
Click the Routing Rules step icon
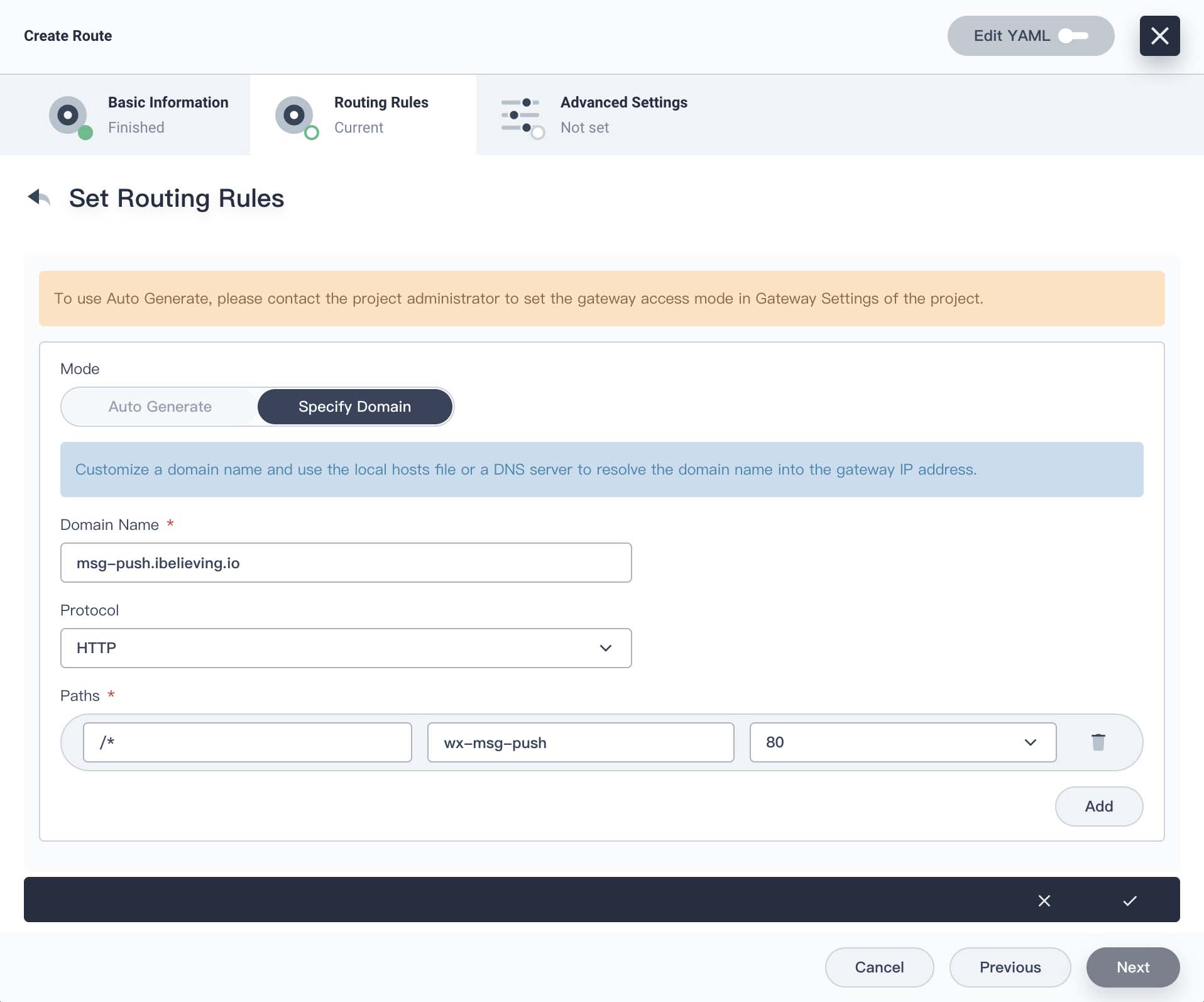click(296, 116)
